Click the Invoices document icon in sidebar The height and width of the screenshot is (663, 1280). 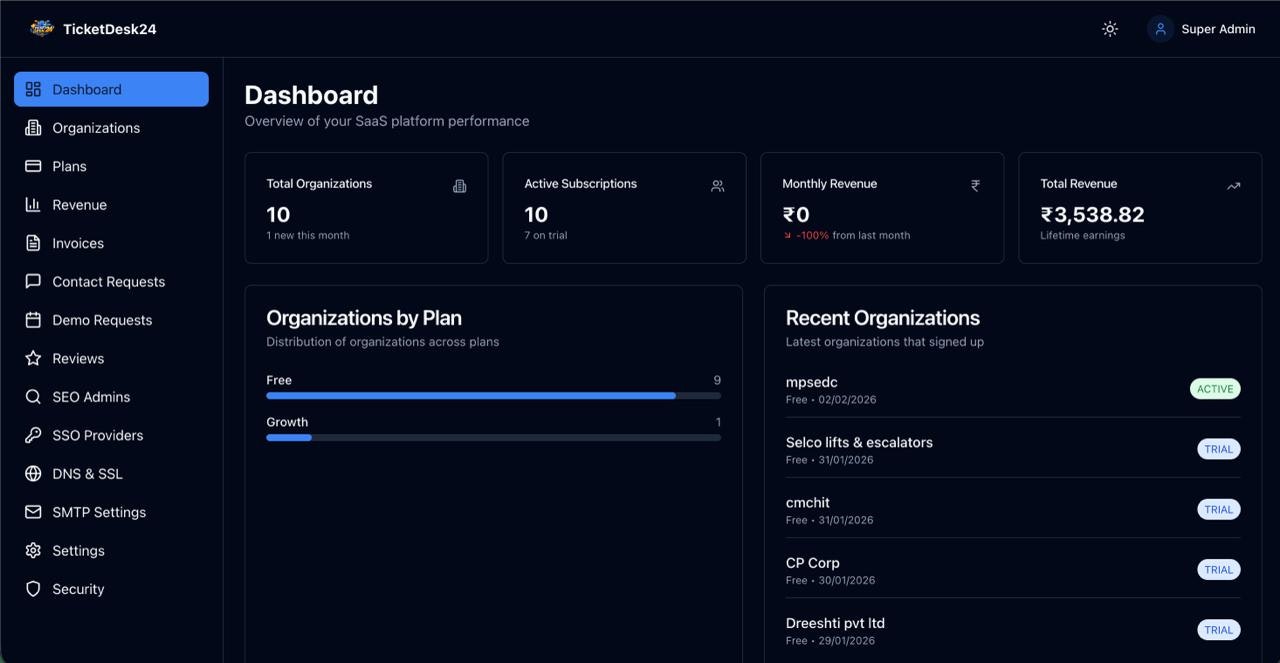click(x=33, y=243)
